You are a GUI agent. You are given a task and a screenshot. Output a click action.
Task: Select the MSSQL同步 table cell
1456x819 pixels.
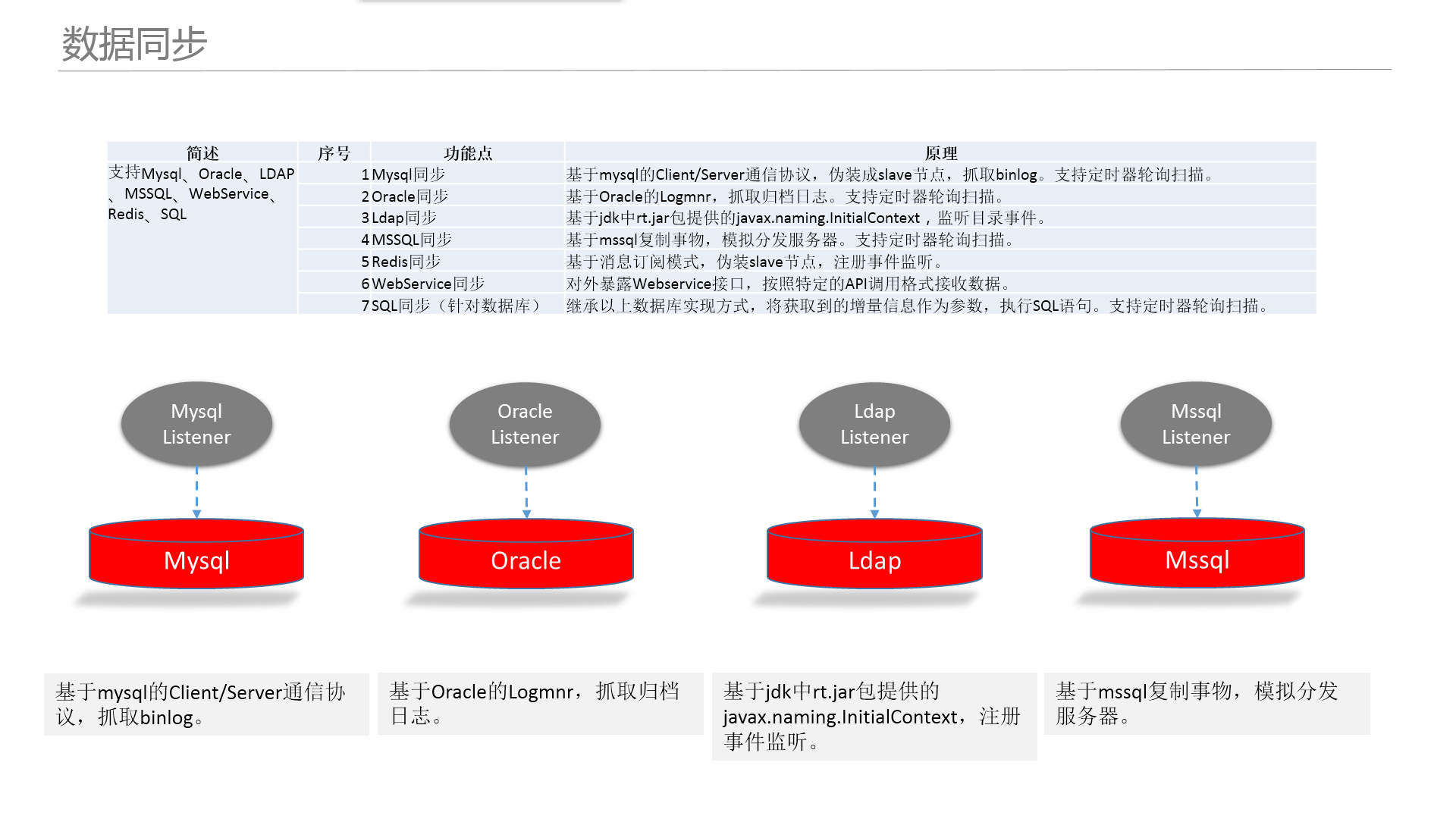468,240
